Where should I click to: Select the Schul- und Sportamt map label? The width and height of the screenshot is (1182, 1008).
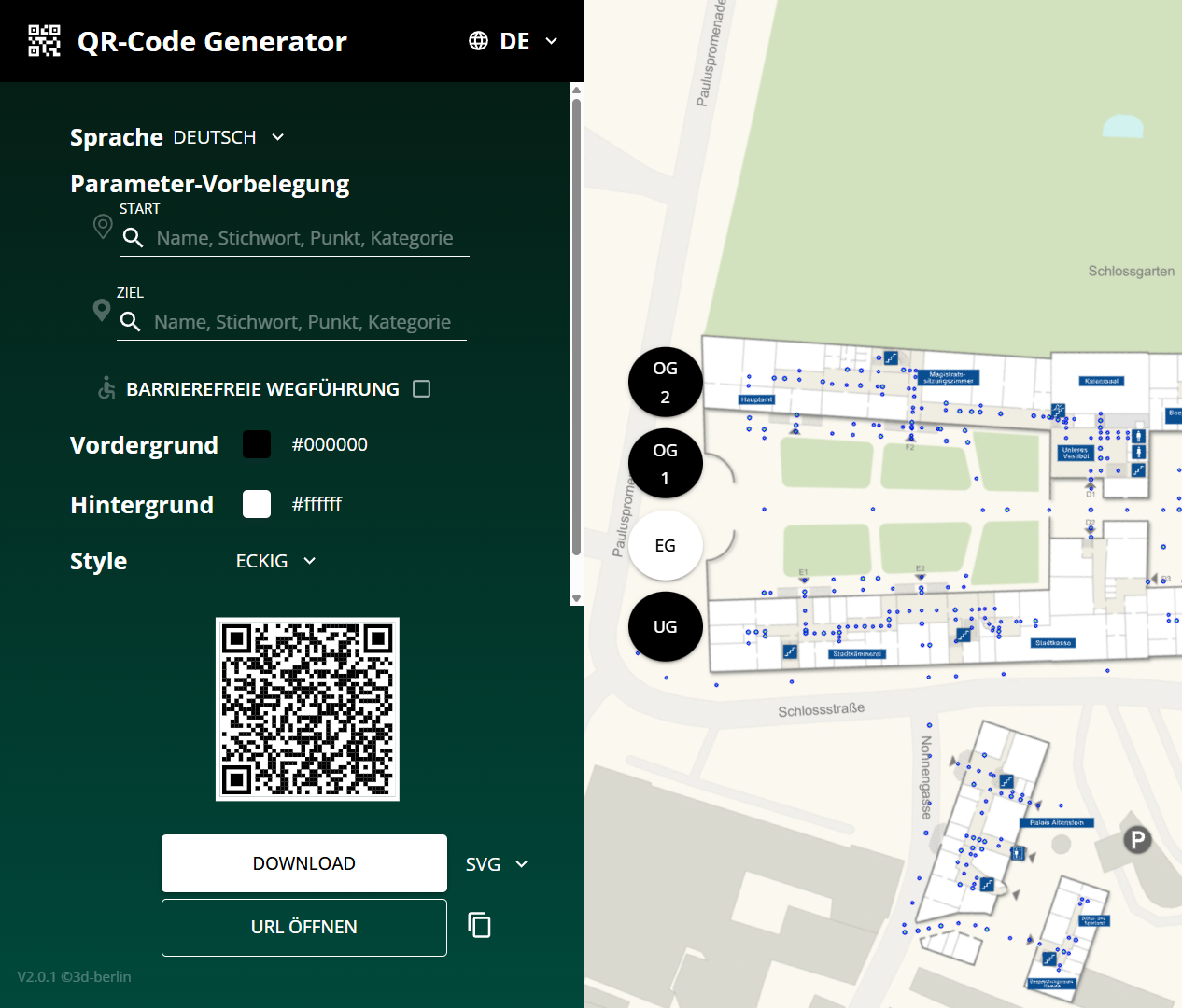point(1094,920)
